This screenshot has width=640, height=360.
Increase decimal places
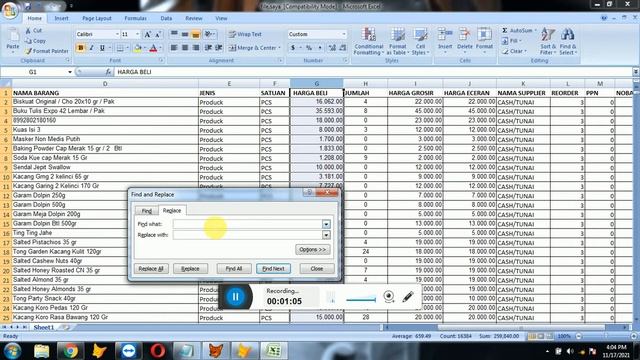332,48
